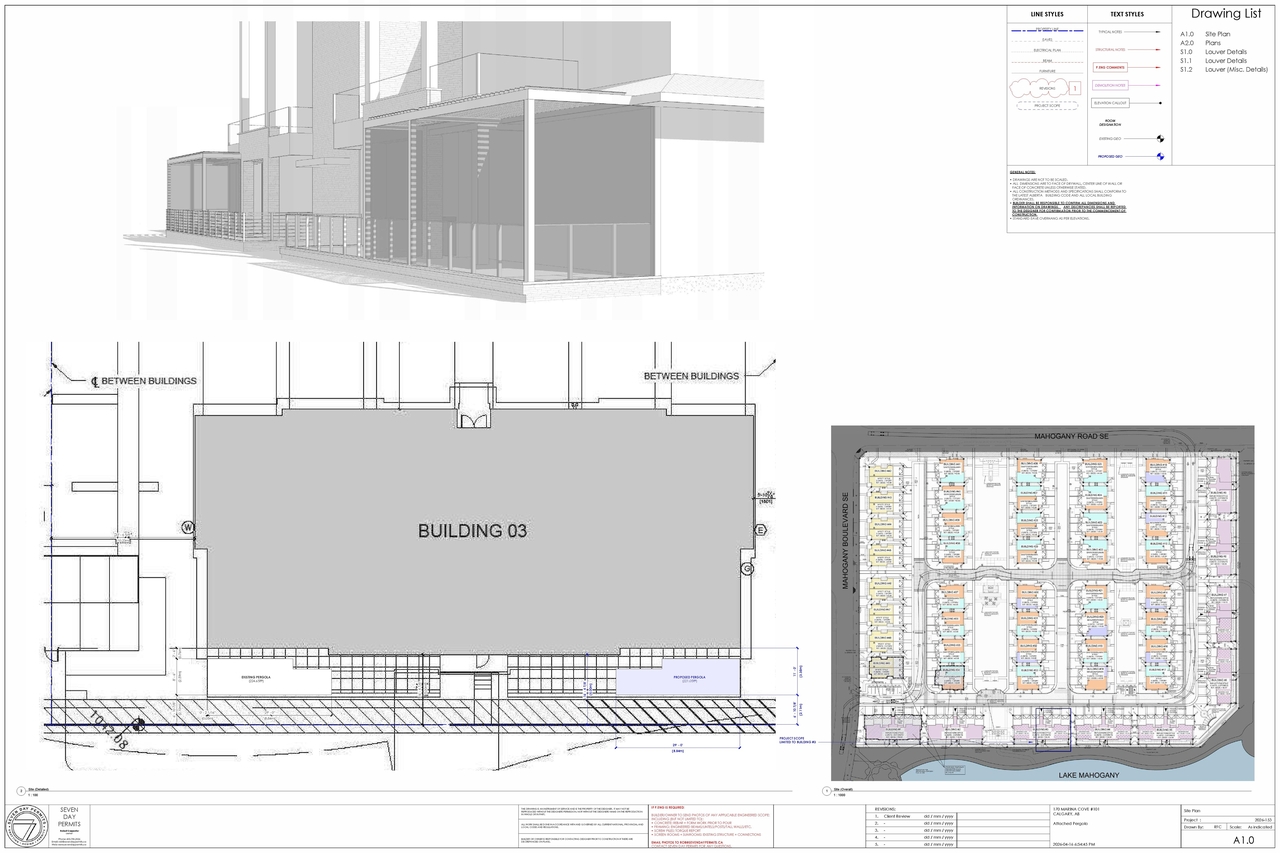Click the "Drawing List" heading
Screen dimensions: 1280x853
tap(1225, 14)
